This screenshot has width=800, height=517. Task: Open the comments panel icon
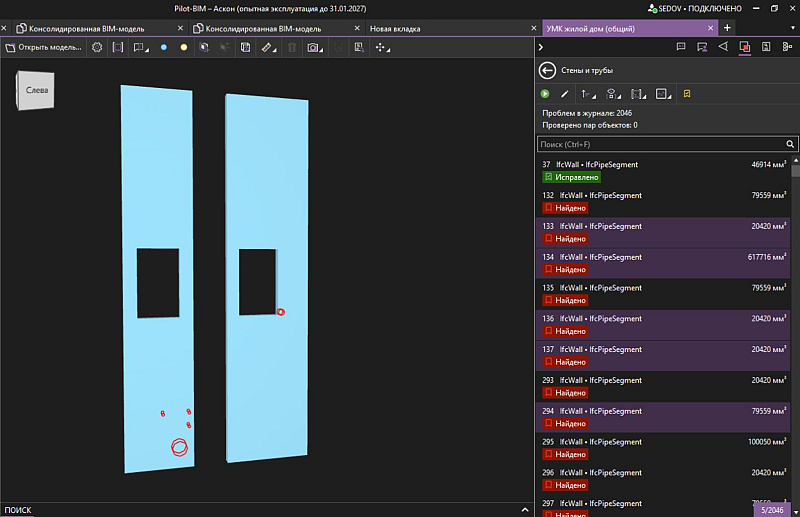681,47
